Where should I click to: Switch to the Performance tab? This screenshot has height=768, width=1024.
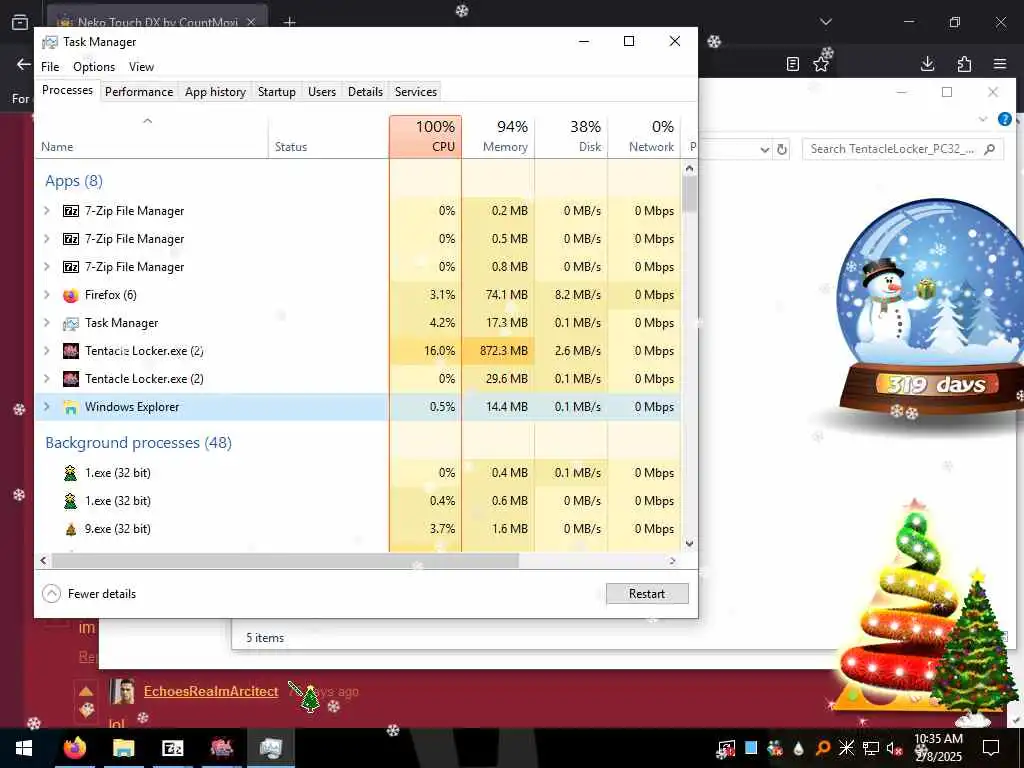pyautogui.click(x=139, y=92)
